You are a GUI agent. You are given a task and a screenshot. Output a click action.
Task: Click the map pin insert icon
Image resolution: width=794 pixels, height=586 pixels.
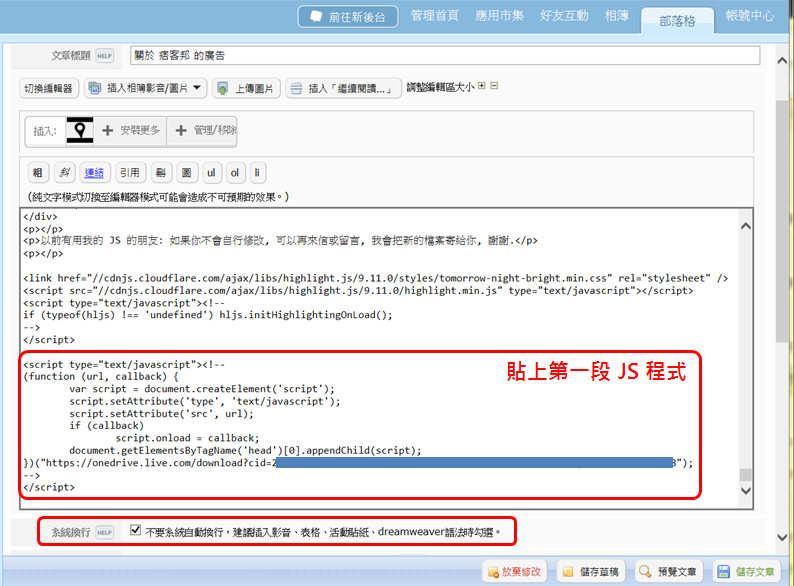pos(80,130)
